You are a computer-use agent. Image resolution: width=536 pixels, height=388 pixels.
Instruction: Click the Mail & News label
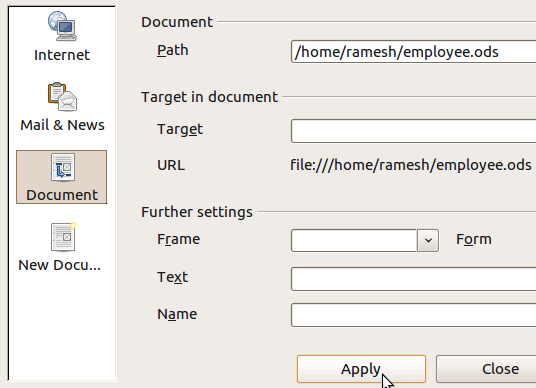tap(62, 125)
